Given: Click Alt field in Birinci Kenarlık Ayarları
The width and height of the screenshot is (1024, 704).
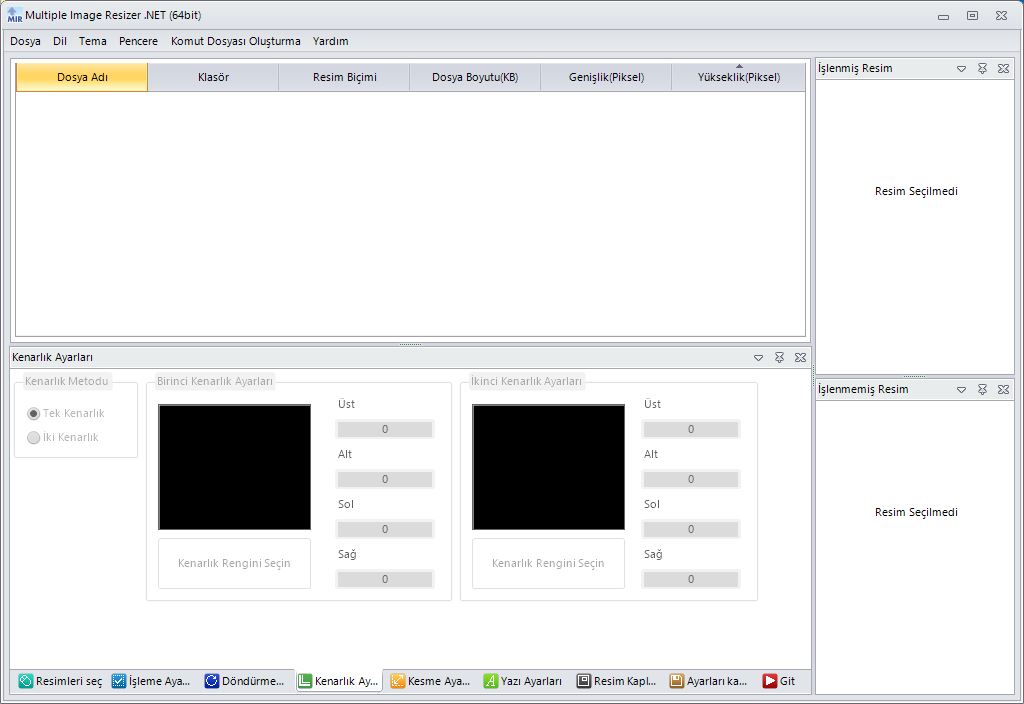Looking at the screenshot, I should [x=385, y=479].
